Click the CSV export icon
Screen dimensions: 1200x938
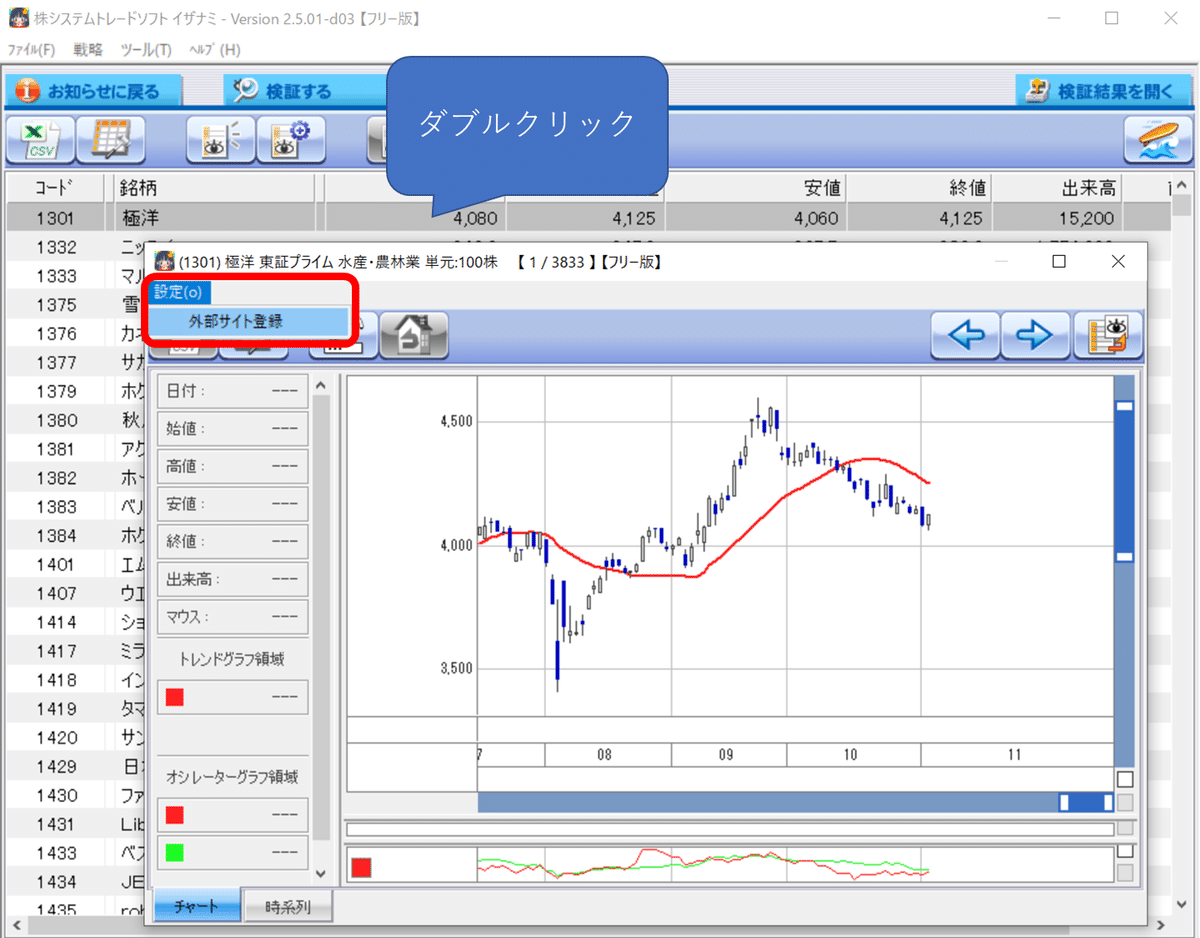pos(39,140)
